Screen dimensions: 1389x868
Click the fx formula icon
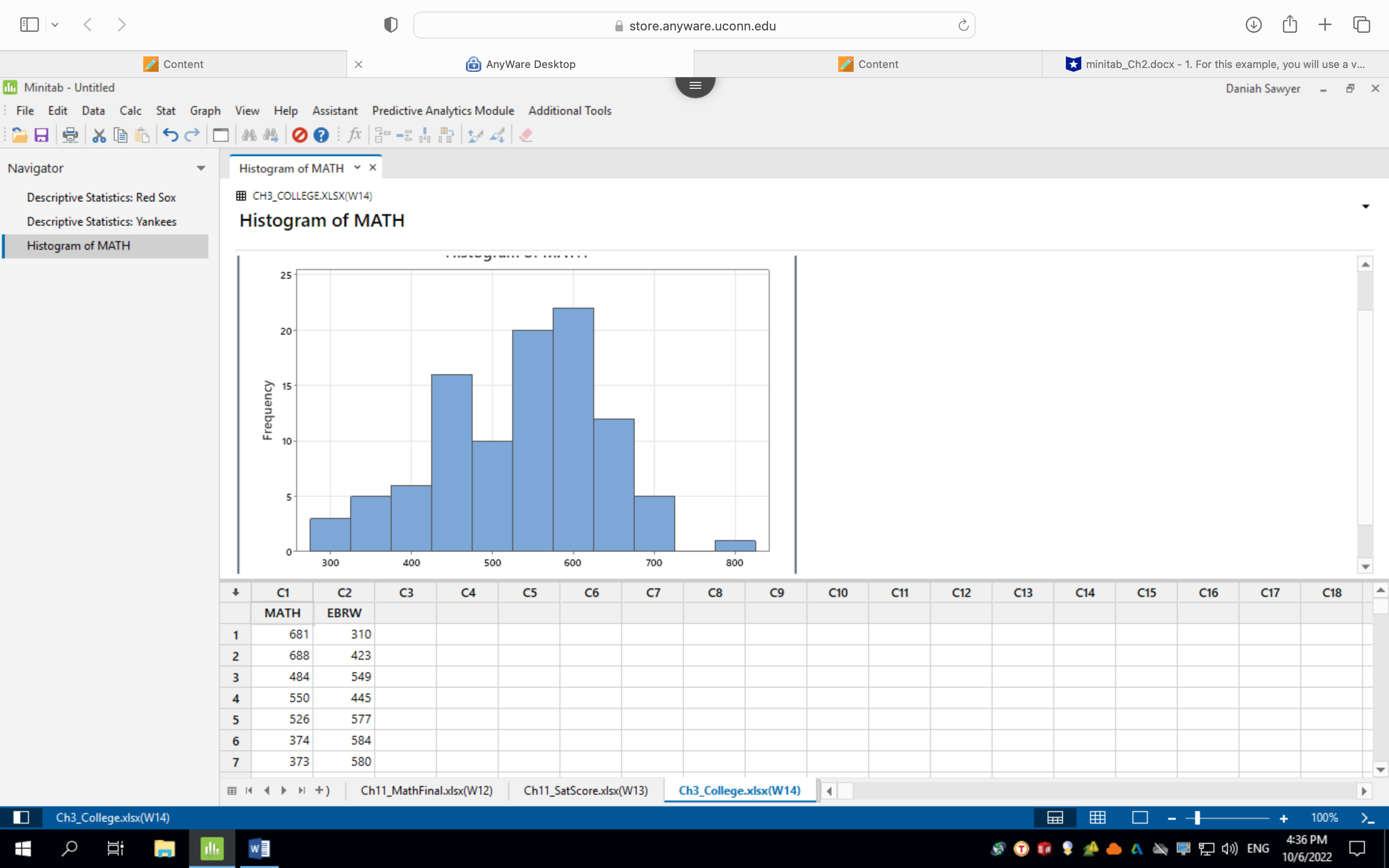pos(354,135)
